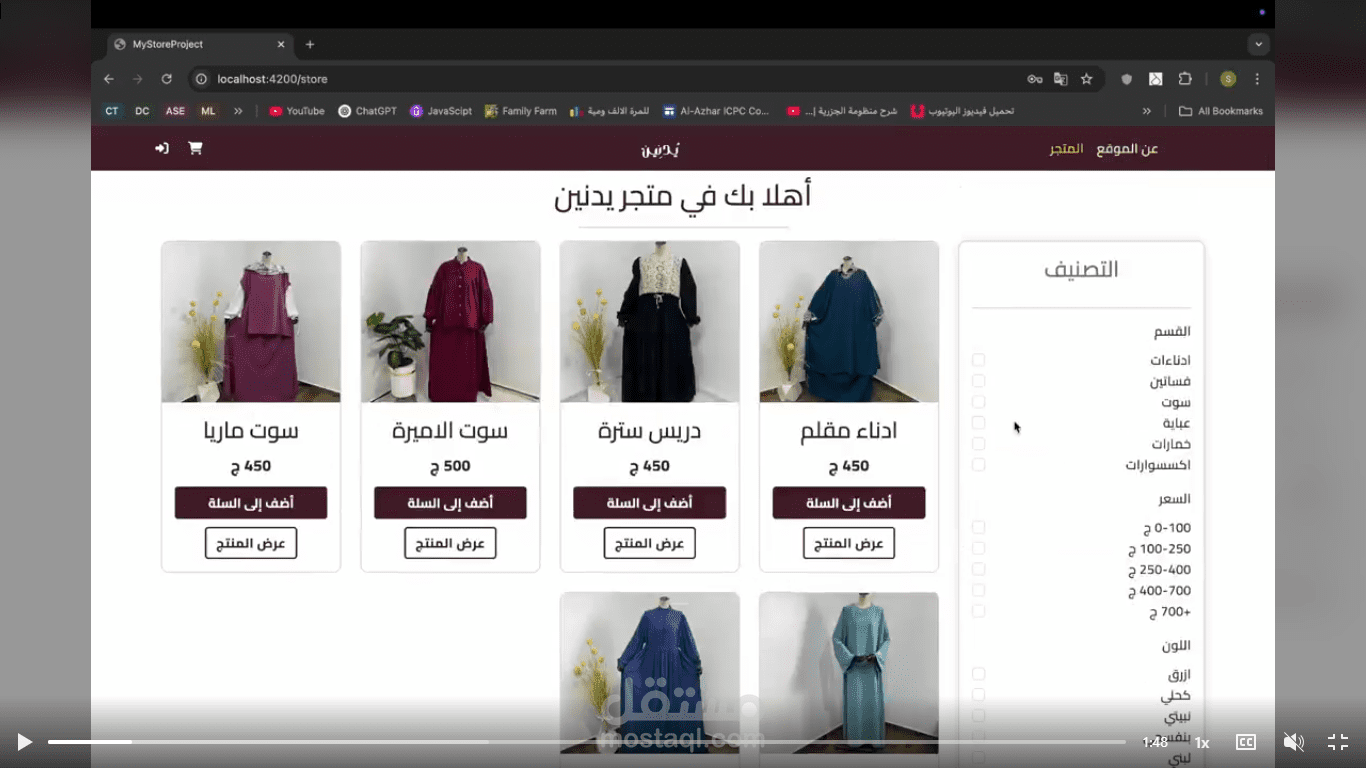Click the Chrome profile avatar
Screen dimensions: 1366x768
(1228, 79)
